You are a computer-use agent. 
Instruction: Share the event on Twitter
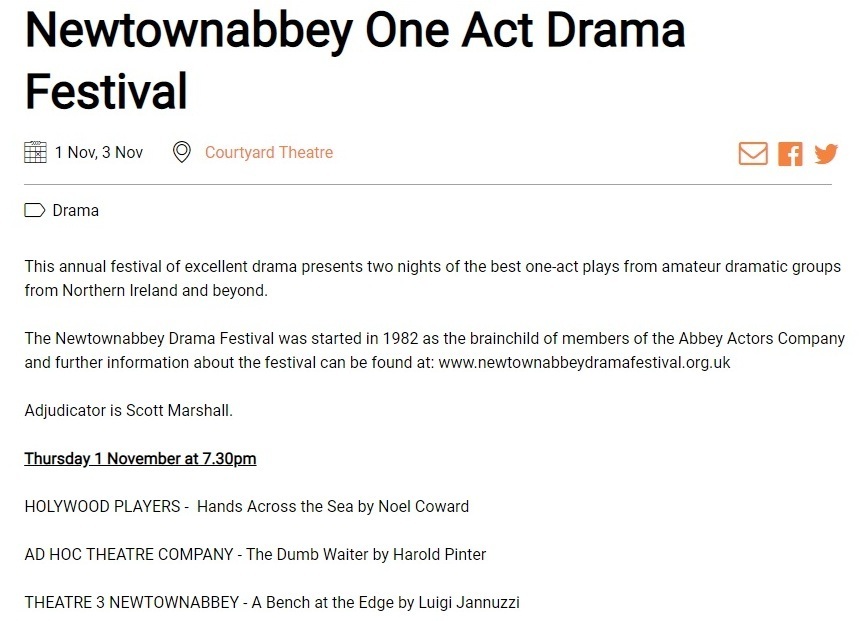tap(826, 154)
